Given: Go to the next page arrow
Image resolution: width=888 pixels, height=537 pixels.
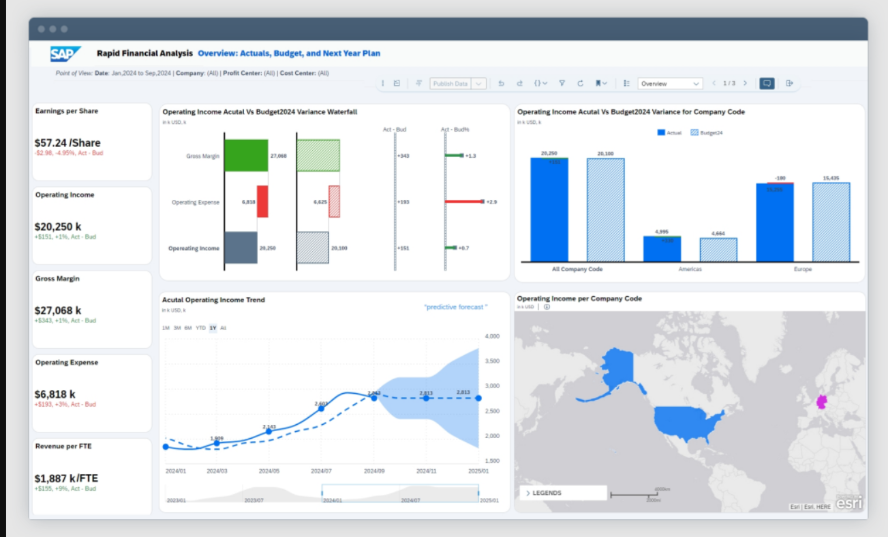Looking at the screenshot, I should [745, 83].
